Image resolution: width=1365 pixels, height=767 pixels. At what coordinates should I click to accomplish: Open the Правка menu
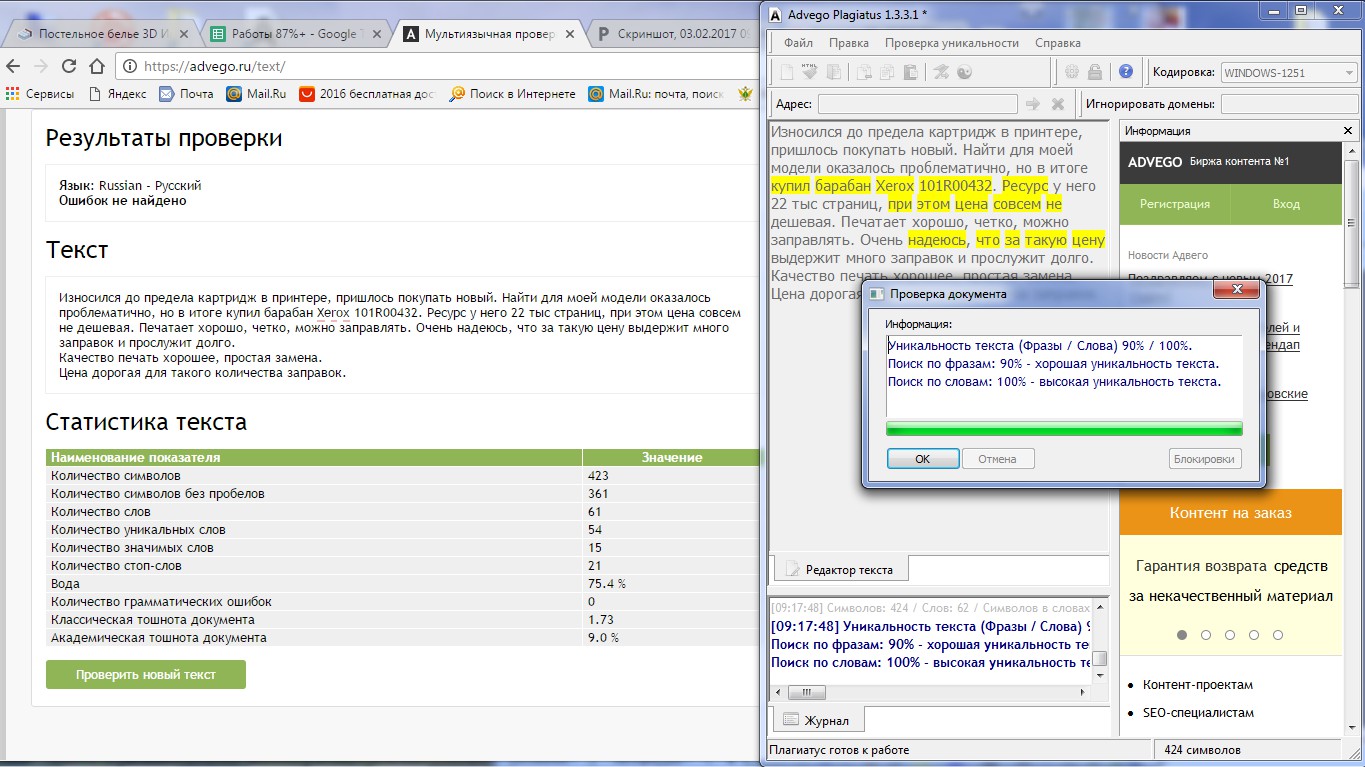[x=848, y=43]
